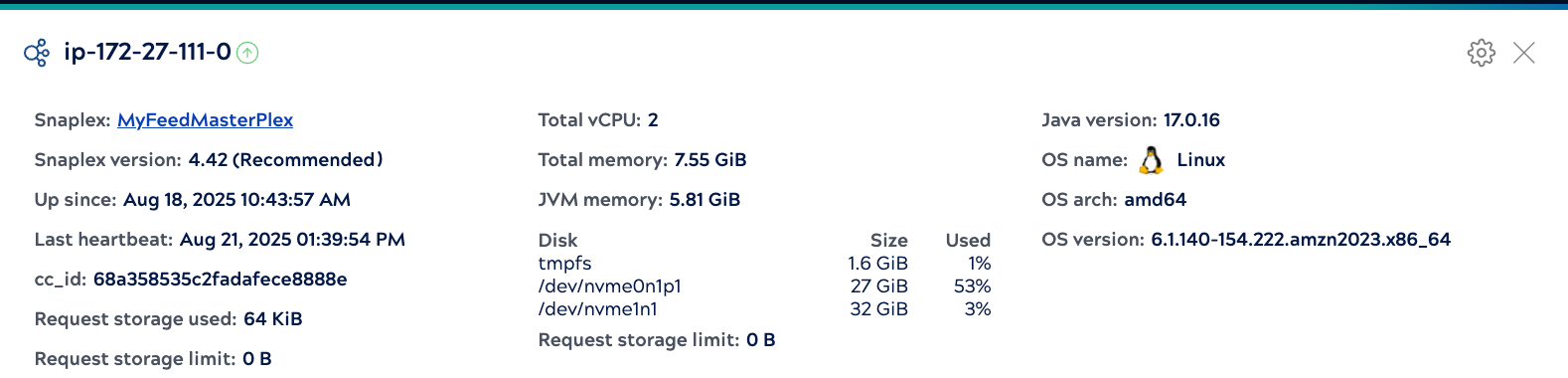Click the green up-arrow status icon
Image resolution: width=1568 pixels, height=378 pixels.
click(x=248, y=53)
